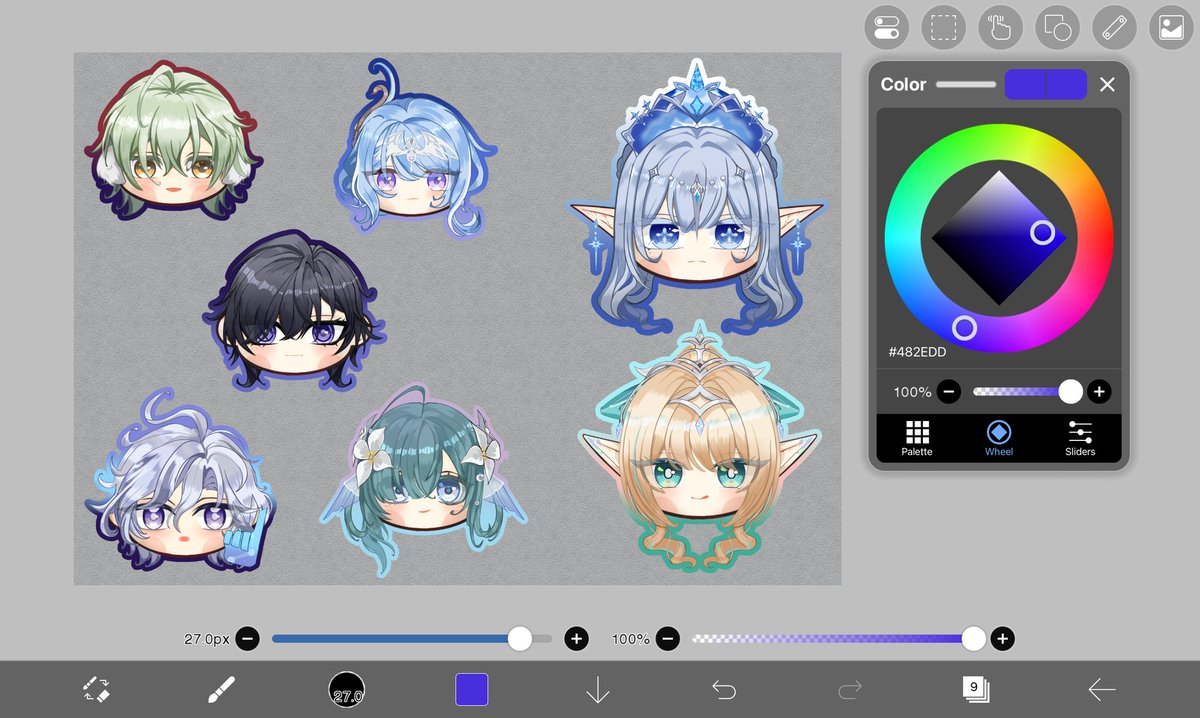Switch to the Sliders tab
This screenshot has height=718, width=1200.
pos(1080,438)
